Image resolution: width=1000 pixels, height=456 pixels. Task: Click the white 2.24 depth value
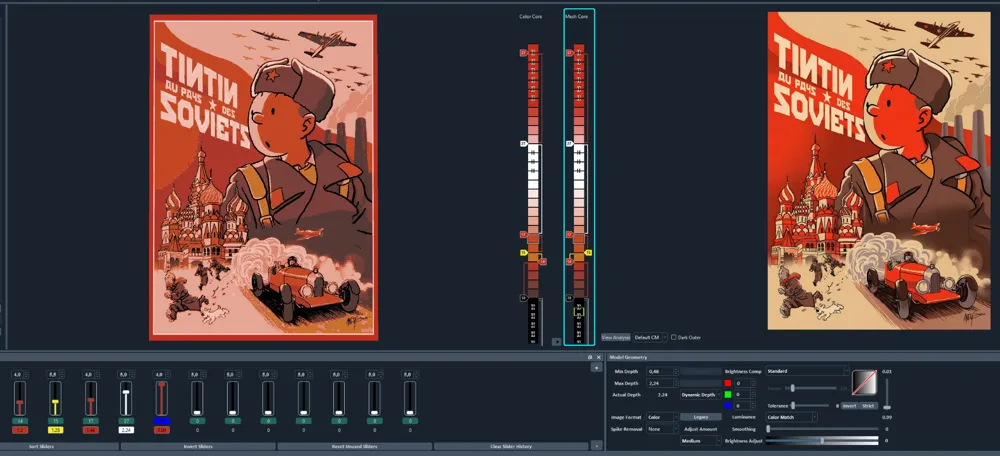point(126,430)
